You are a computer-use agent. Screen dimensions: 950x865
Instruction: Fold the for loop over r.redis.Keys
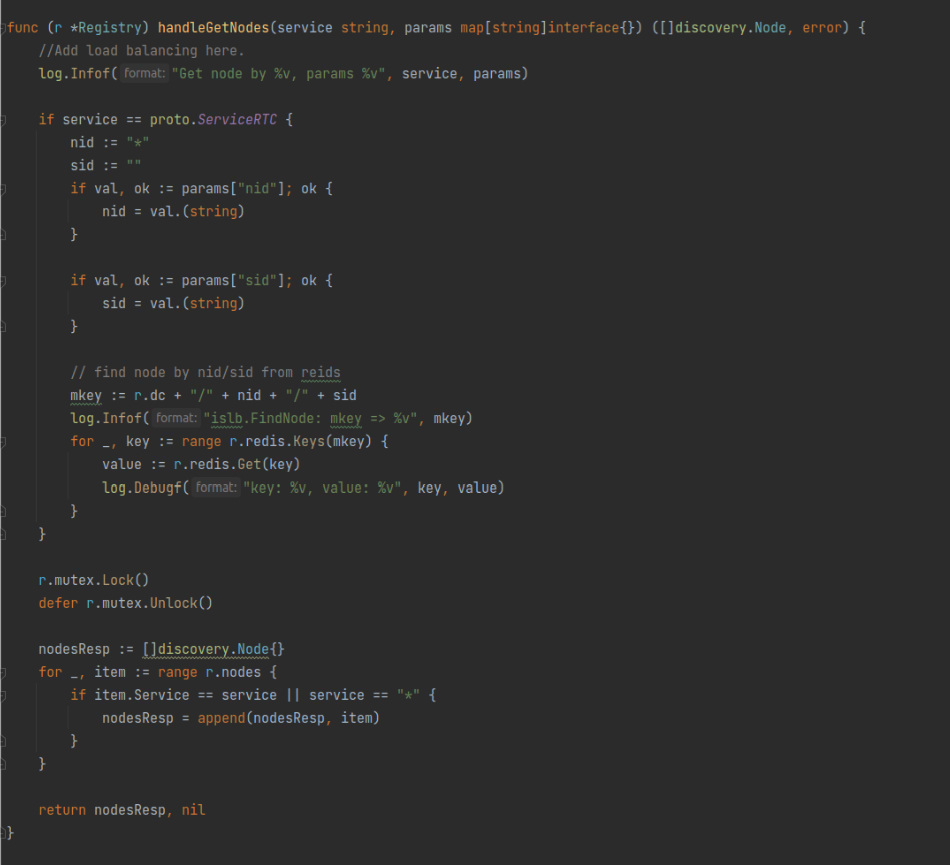coord(3,442)
